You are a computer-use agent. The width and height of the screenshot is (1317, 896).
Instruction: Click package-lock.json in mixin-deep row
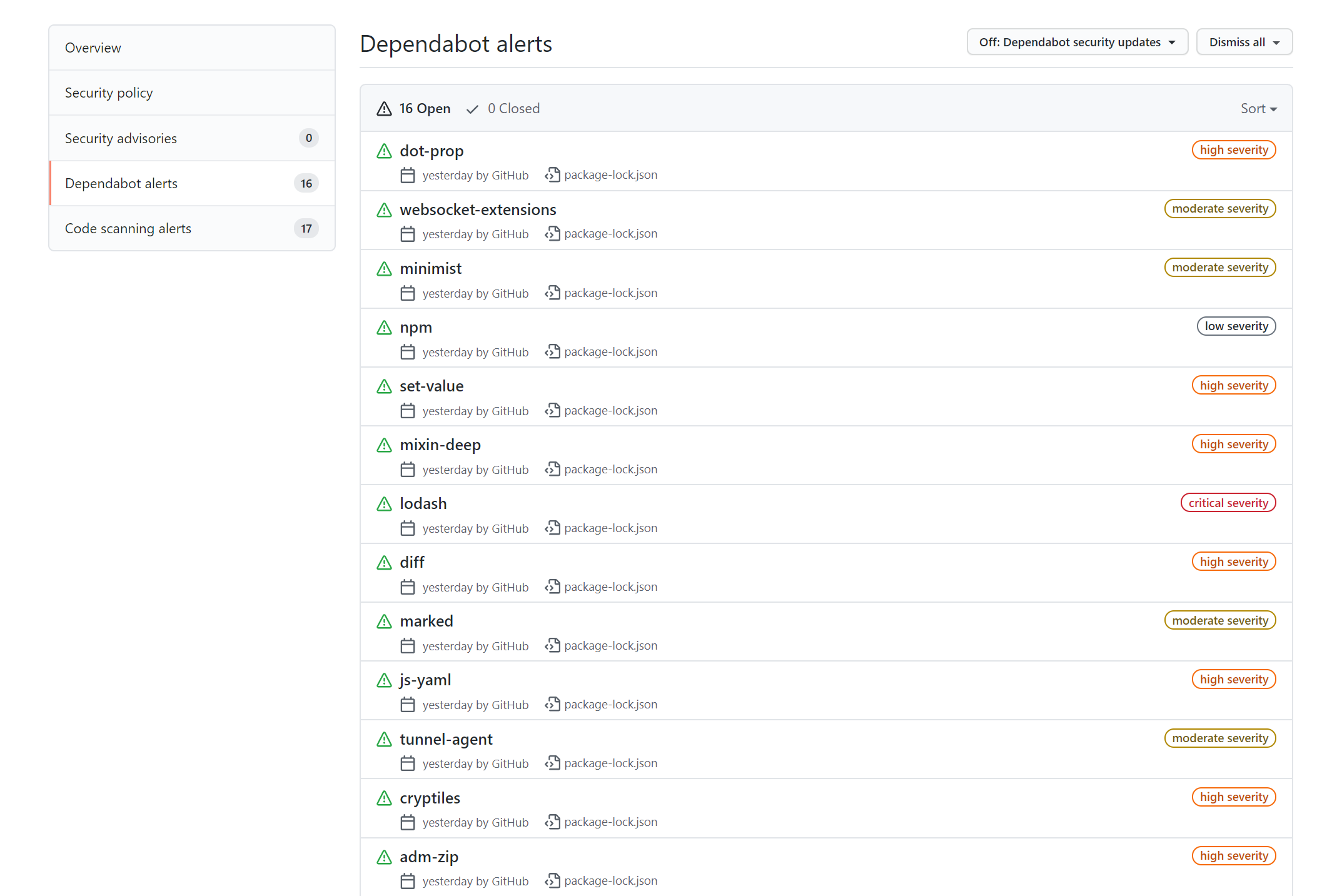[611, 470]
